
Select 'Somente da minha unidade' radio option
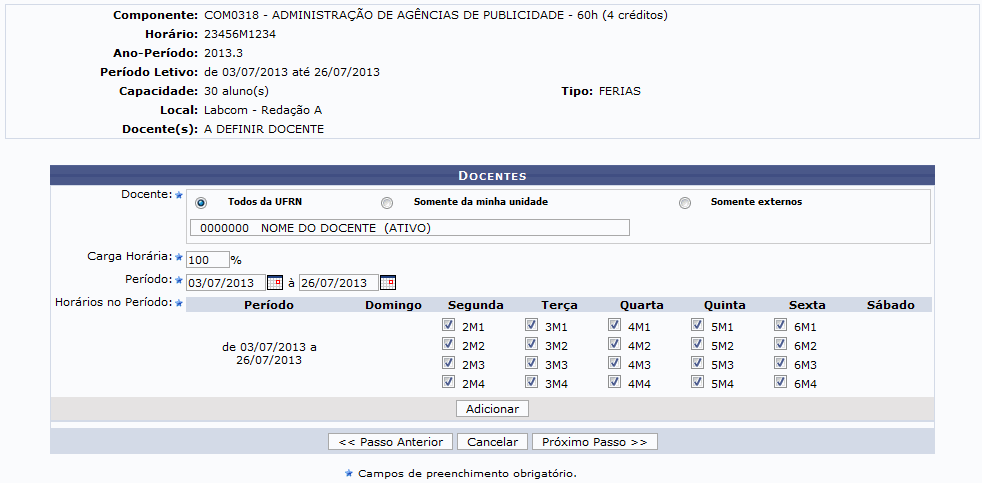pyautogui.click(x=387, y=202)
